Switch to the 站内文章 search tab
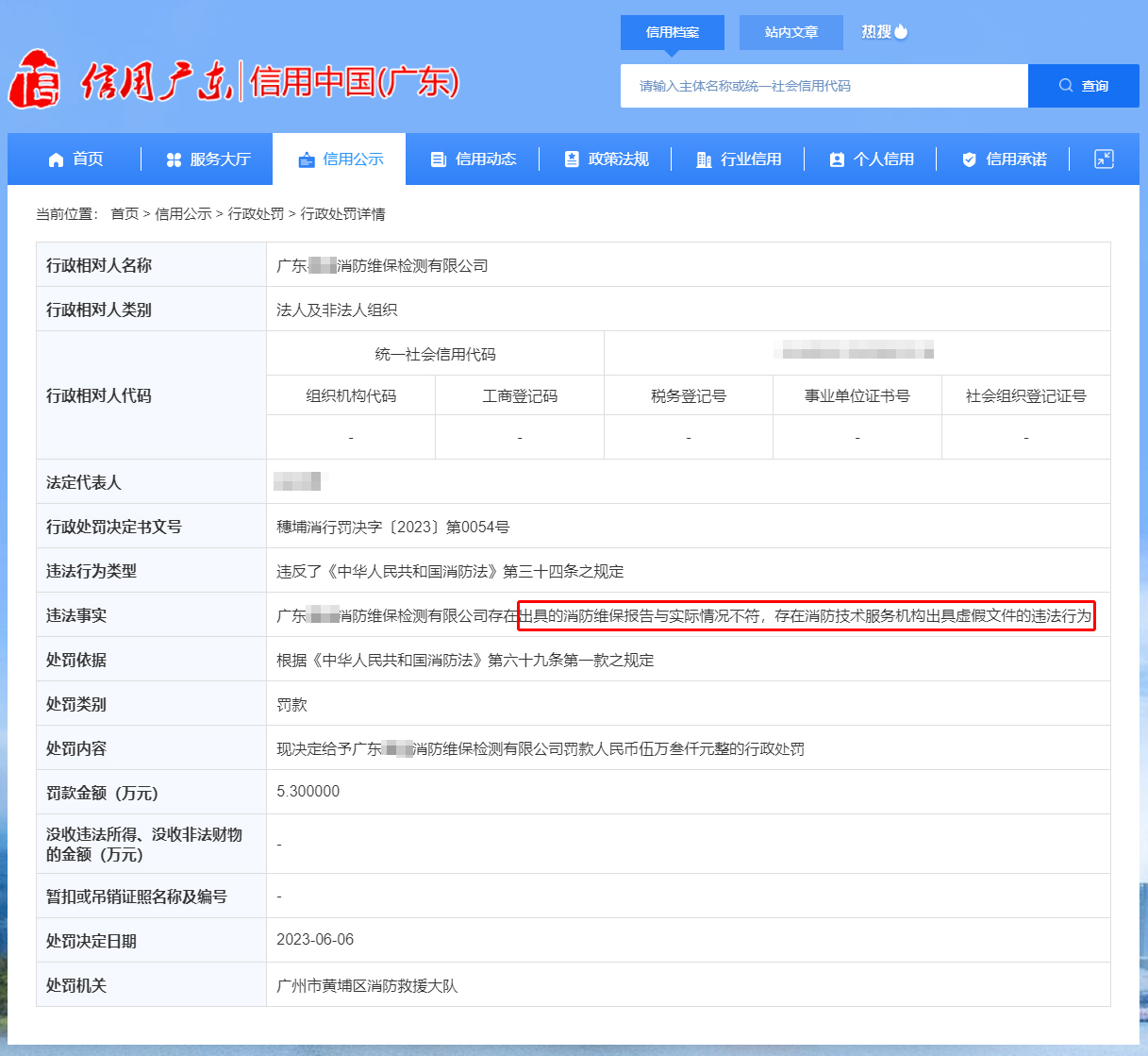The width and height of the screenshot is (1148, 1056). [x=790, y=32]
